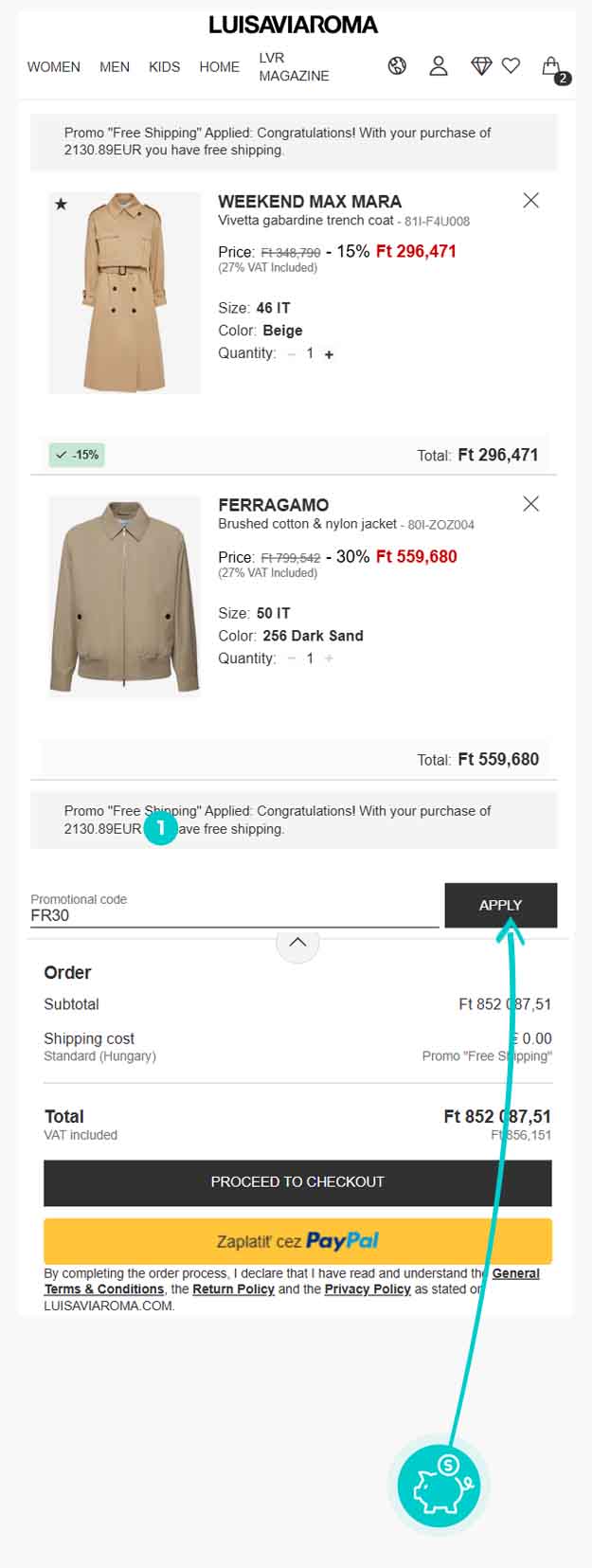Open the globe language and region selector
592x1568 pixels.
click(x=398, y=65)
